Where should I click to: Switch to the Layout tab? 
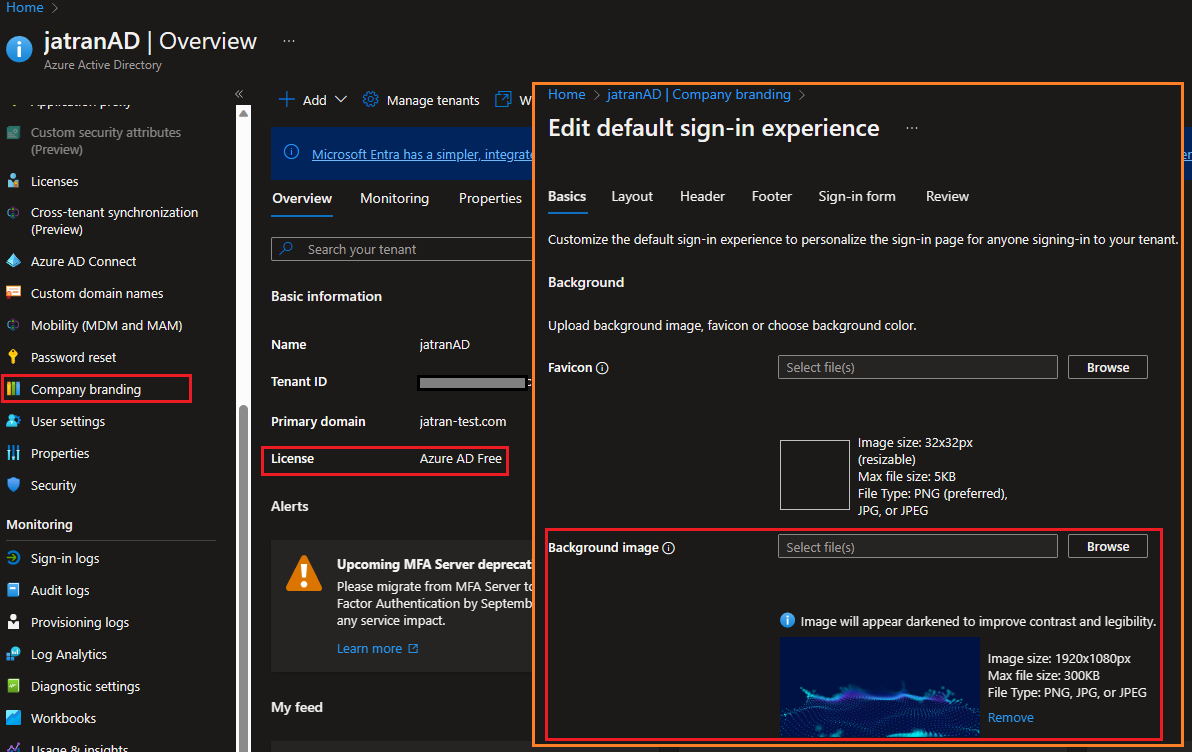[632, 196]
